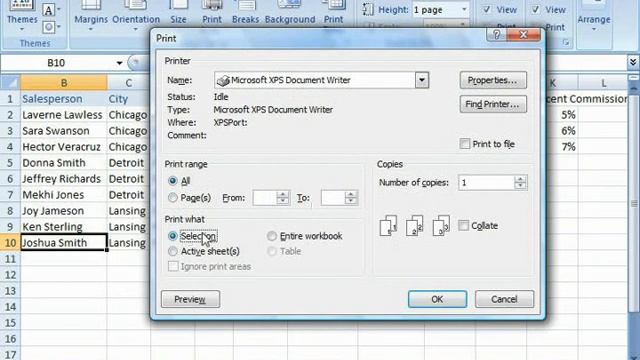Confirm printing with the OK button
The image size is (640, 360).
(x=437, y=299)
